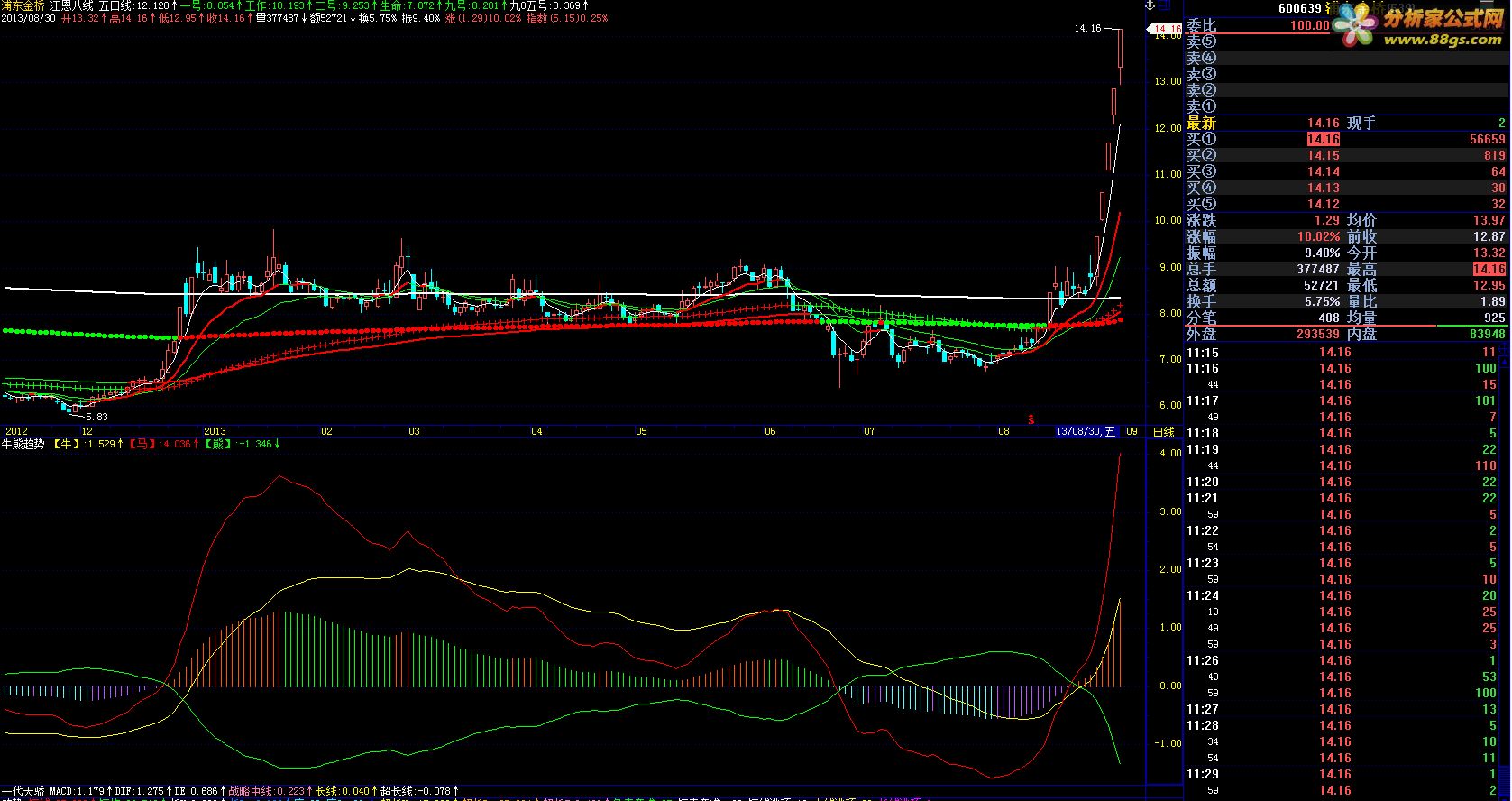The height and width of the screenshot is (801, 1512).
Task: Click the 战略中线 0.223 value
Action: 270,791
